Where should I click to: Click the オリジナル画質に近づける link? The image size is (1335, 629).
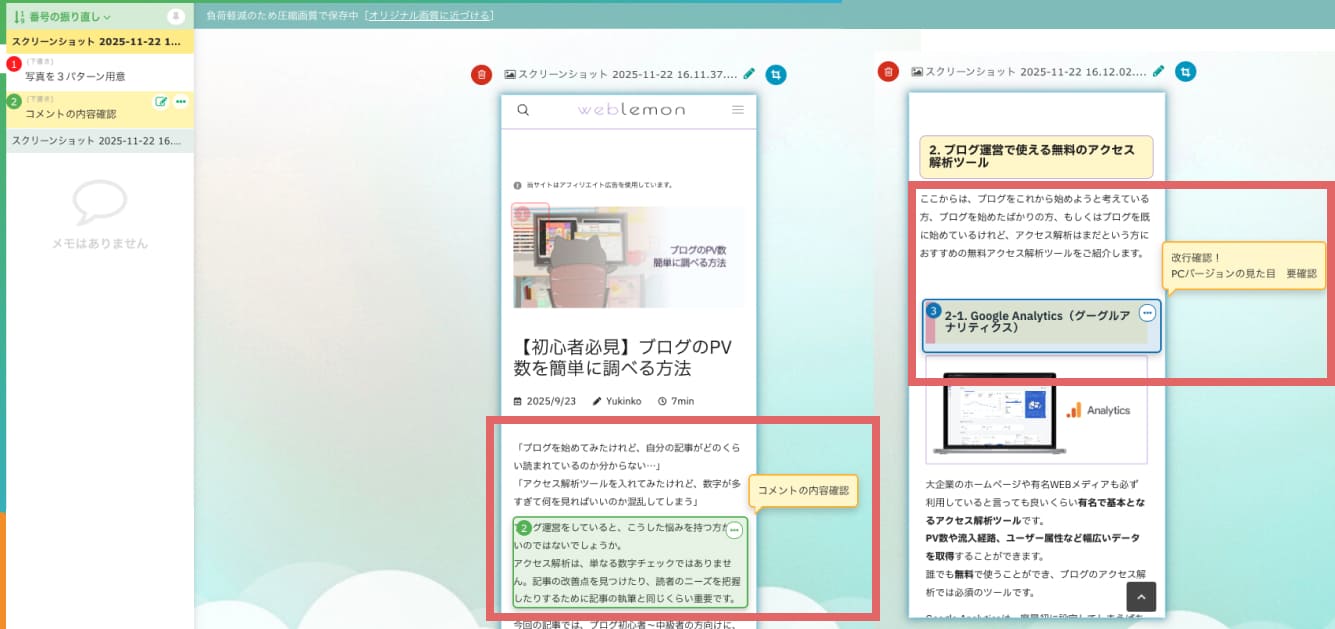pyautogui.click(x=429, y=16)
